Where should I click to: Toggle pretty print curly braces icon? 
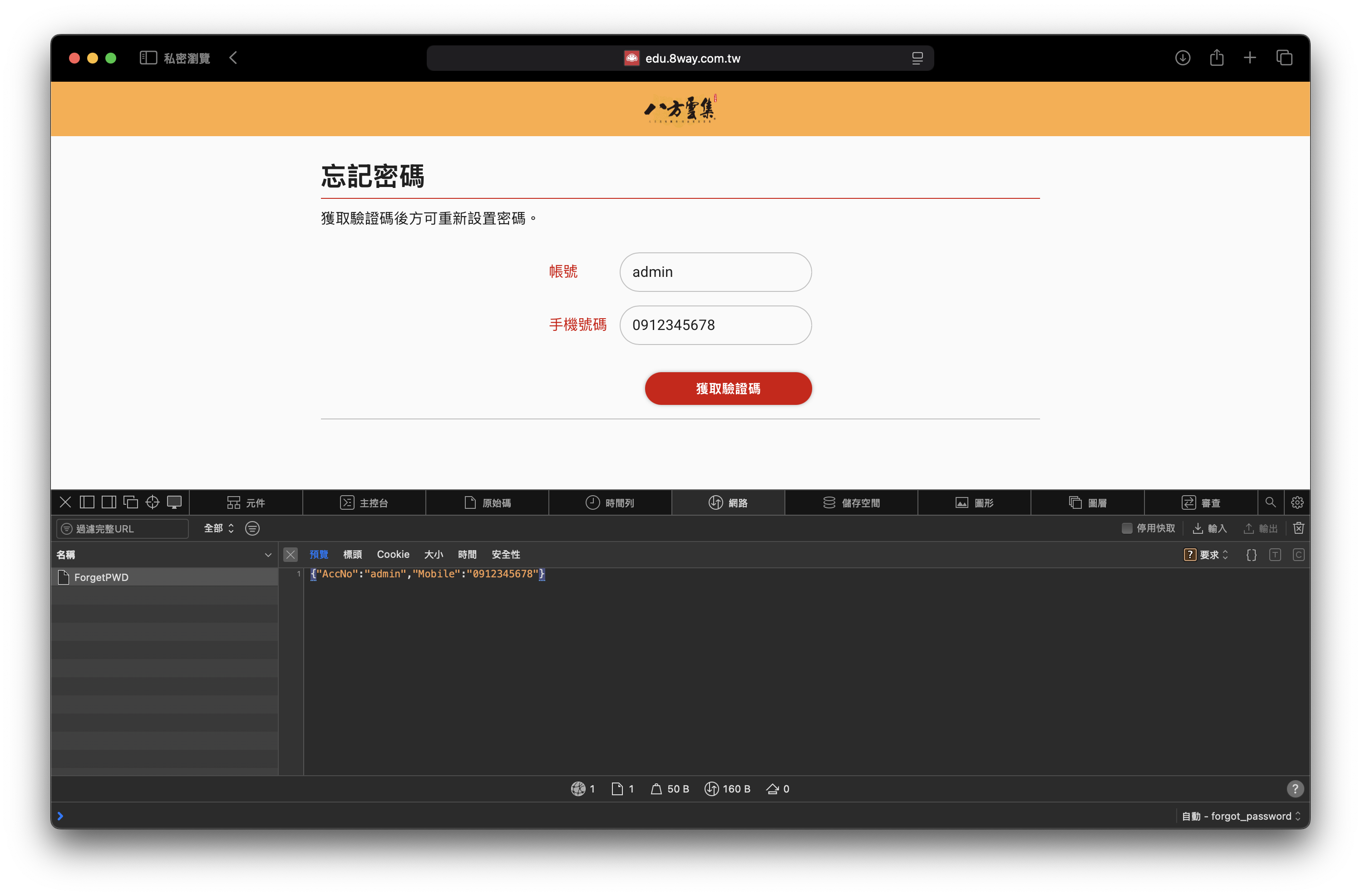tap(1251, 555)
